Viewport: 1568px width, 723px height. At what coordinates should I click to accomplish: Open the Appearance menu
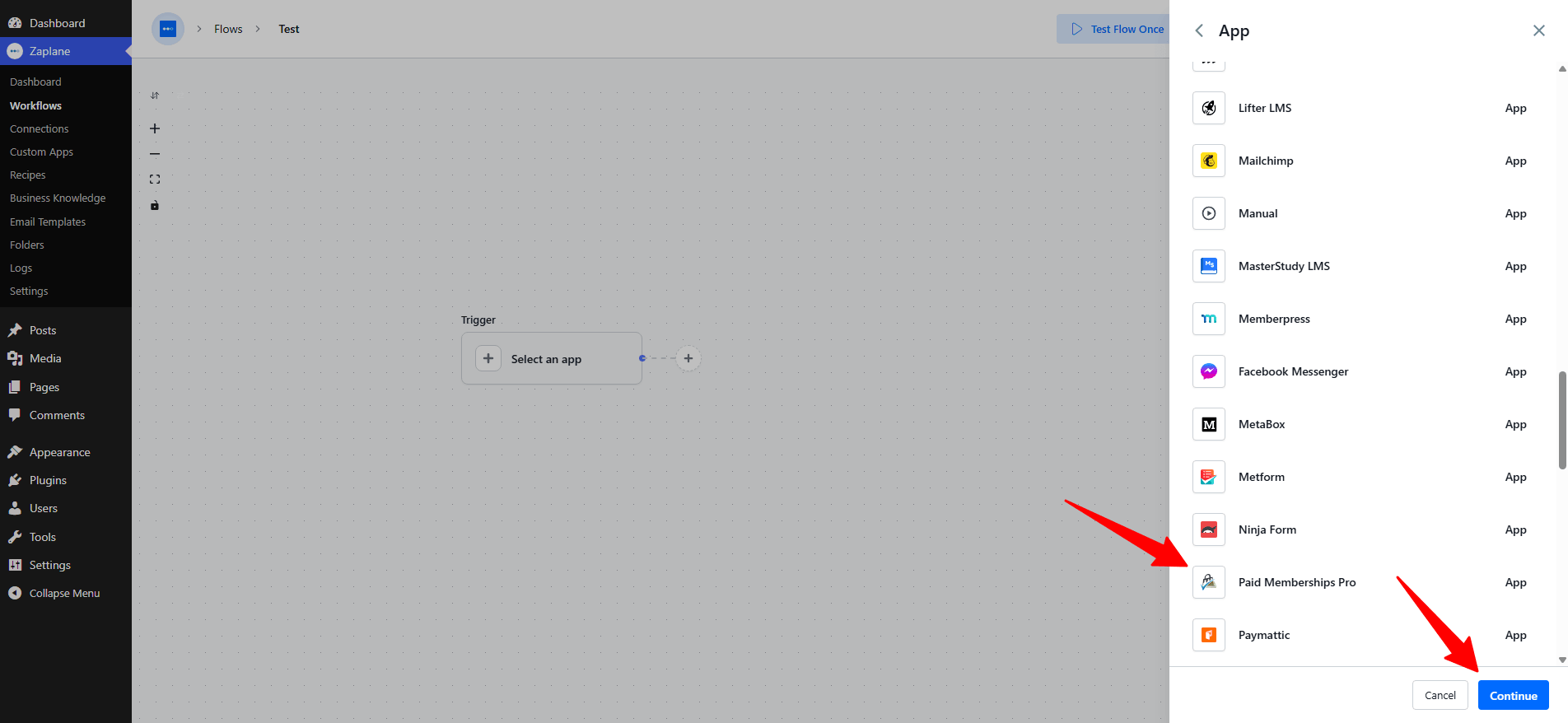pyautogui.click(x=66, y=452)
